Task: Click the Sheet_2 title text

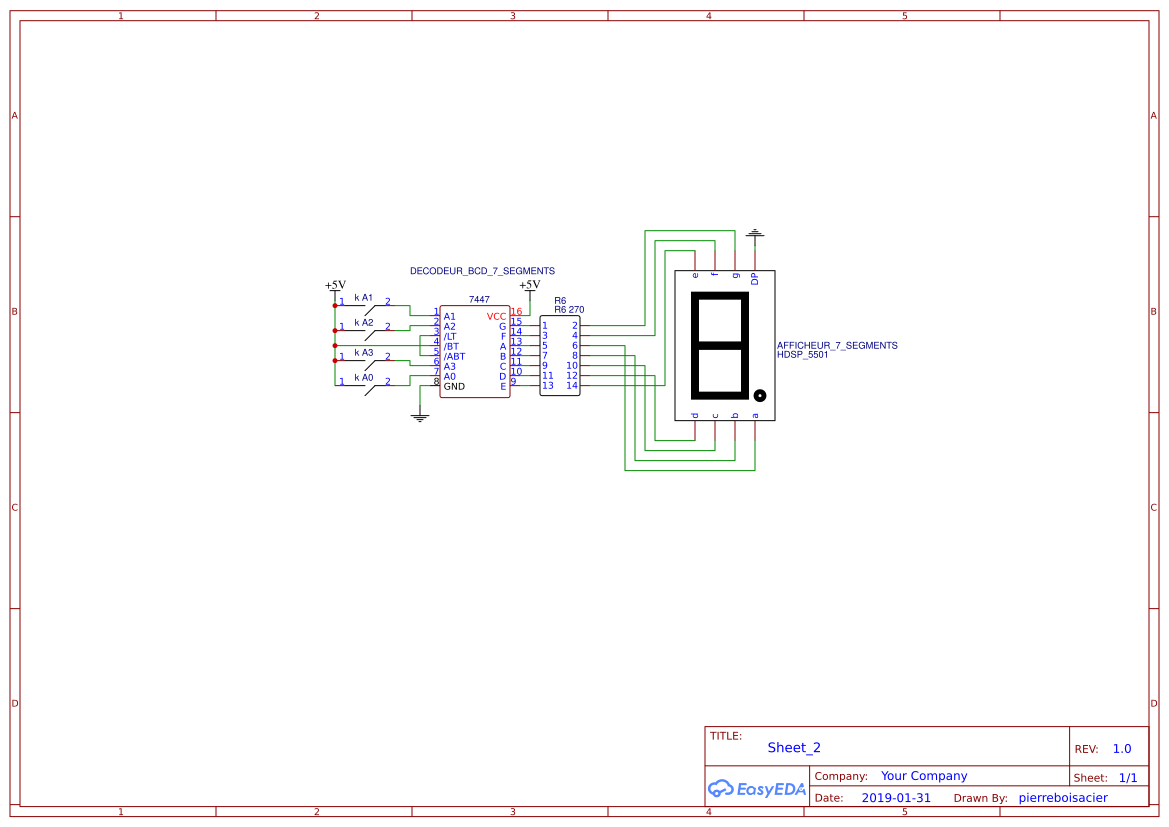Action: point(794,748)
